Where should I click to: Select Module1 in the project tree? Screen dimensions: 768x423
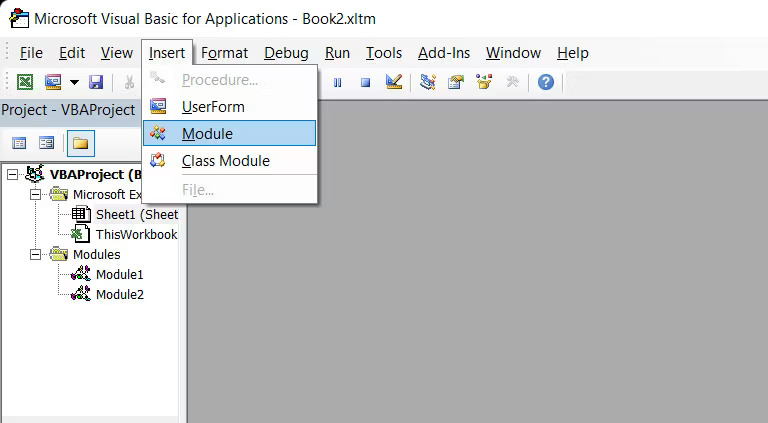pos(120,275)
